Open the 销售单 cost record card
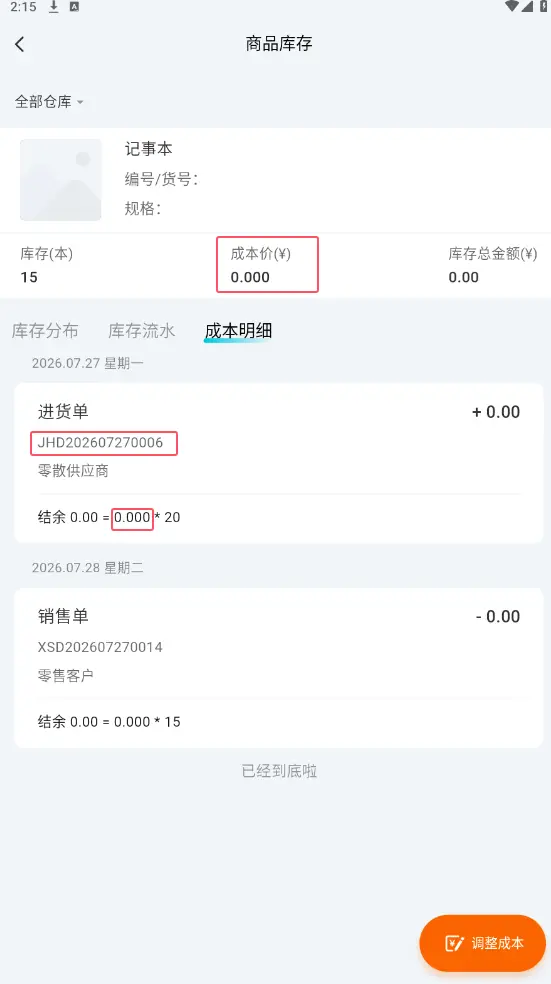Image resolution: width=551 pixels, height=984 pixels. [x=279, y=668]
